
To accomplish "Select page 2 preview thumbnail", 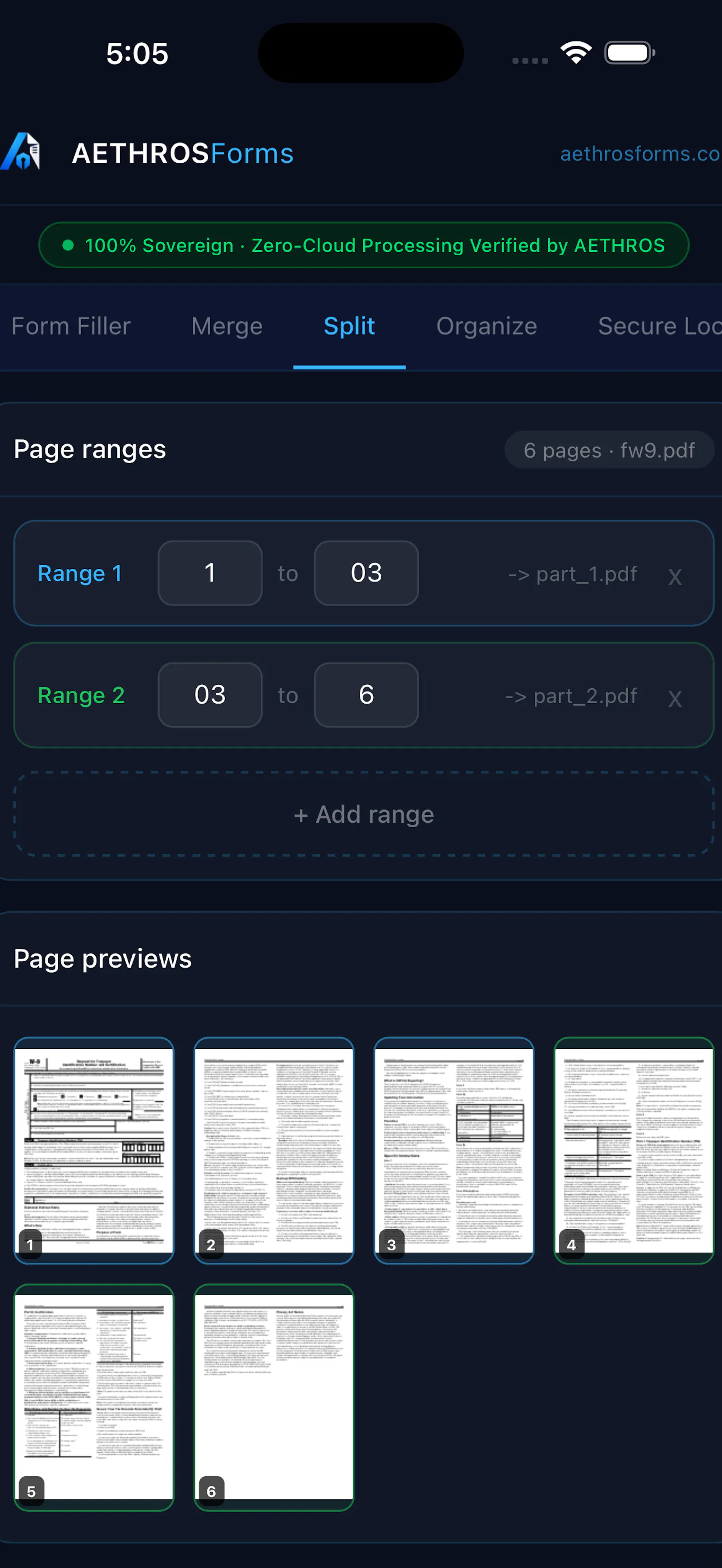I will pyautogui.click(x=274, y=1150).
